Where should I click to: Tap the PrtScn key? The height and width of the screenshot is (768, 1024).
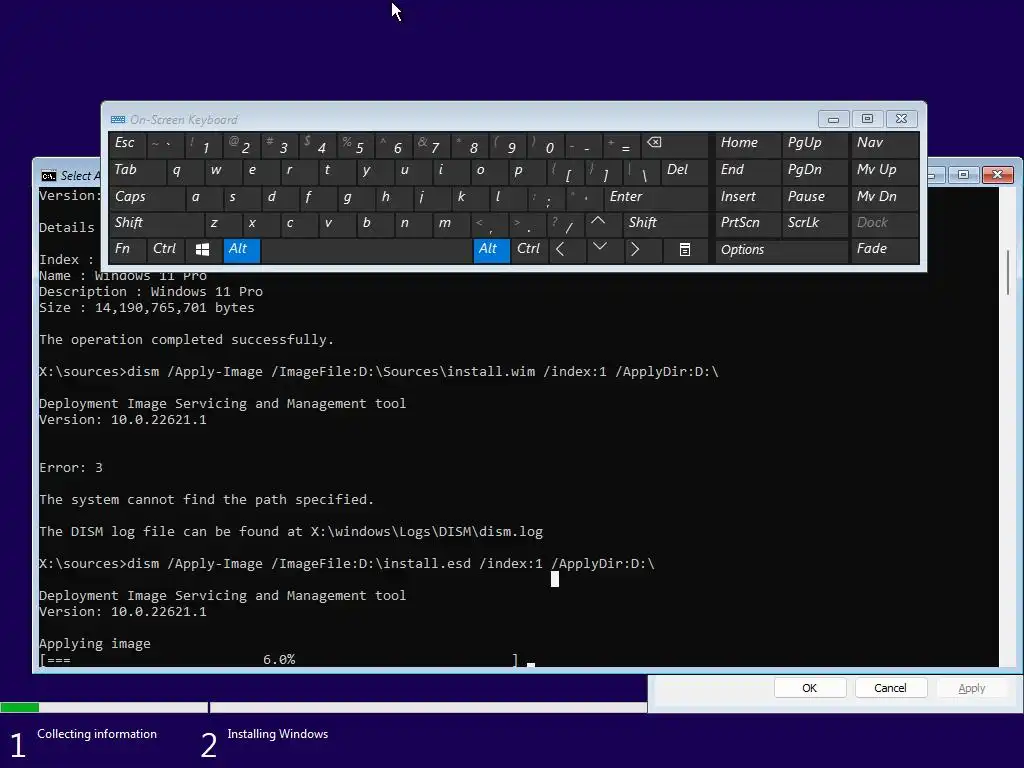tap(748, 223)
